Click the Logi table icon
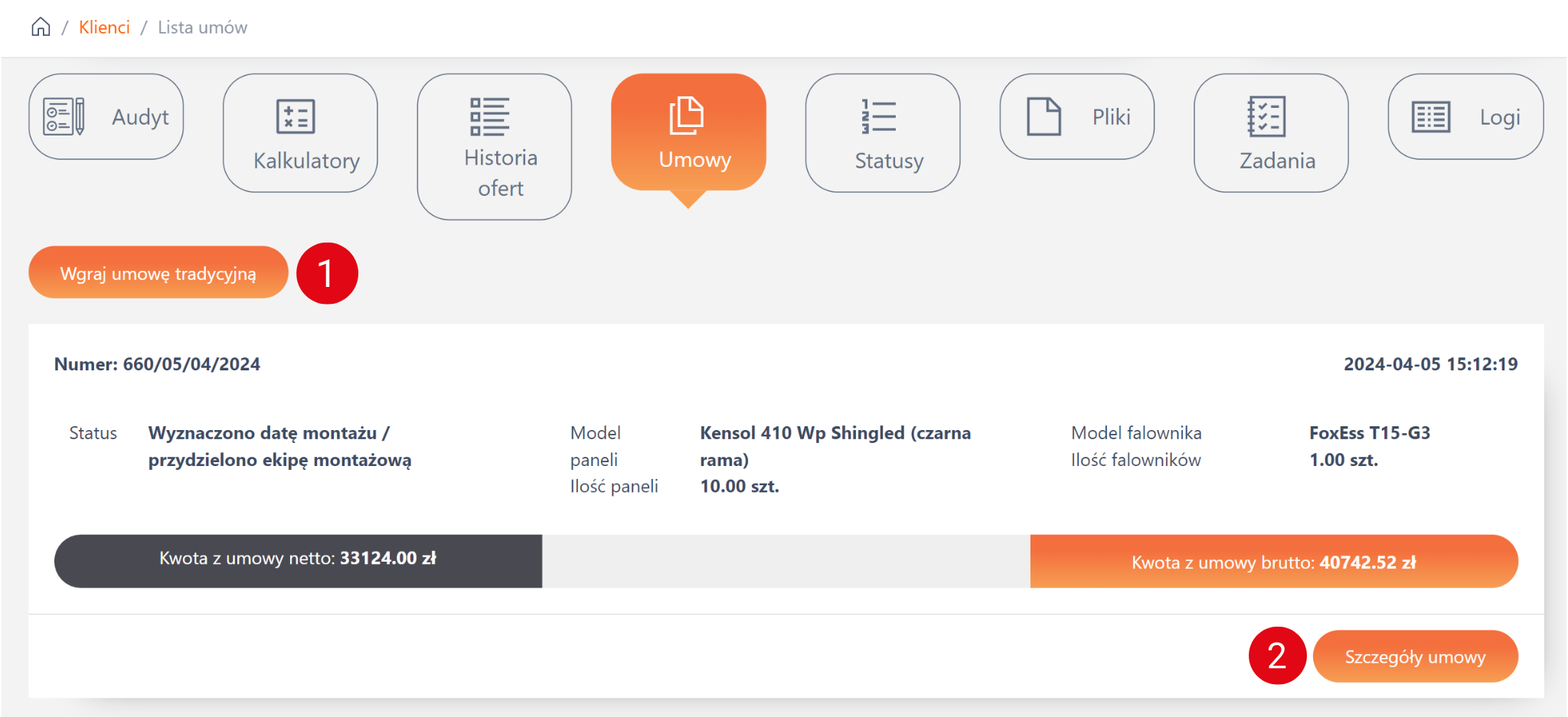 1430,117
